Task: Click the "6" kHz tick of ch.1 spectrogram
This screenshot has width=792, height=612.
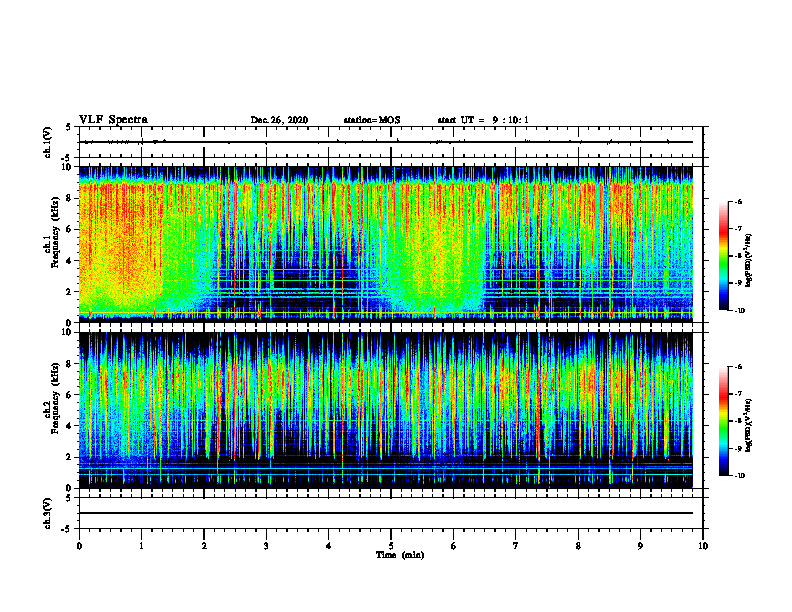Action: tap(70, 229)
